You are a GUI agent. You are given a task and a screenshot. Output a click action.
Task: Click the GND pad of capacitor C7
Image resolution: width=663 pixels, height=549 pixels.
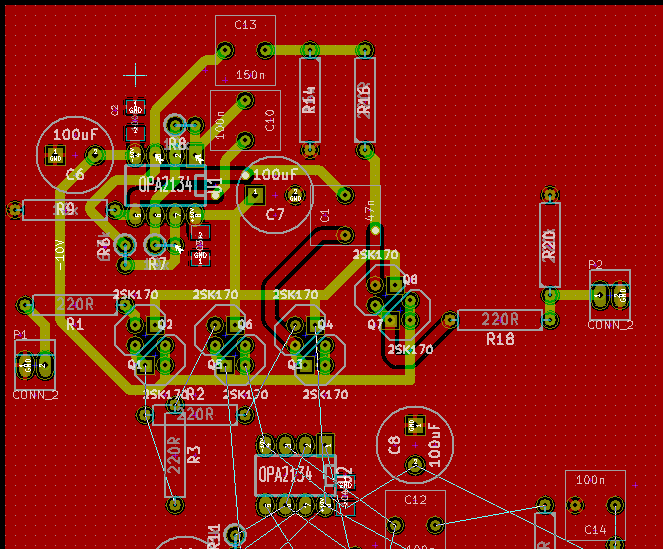click(x=295, y=195)
